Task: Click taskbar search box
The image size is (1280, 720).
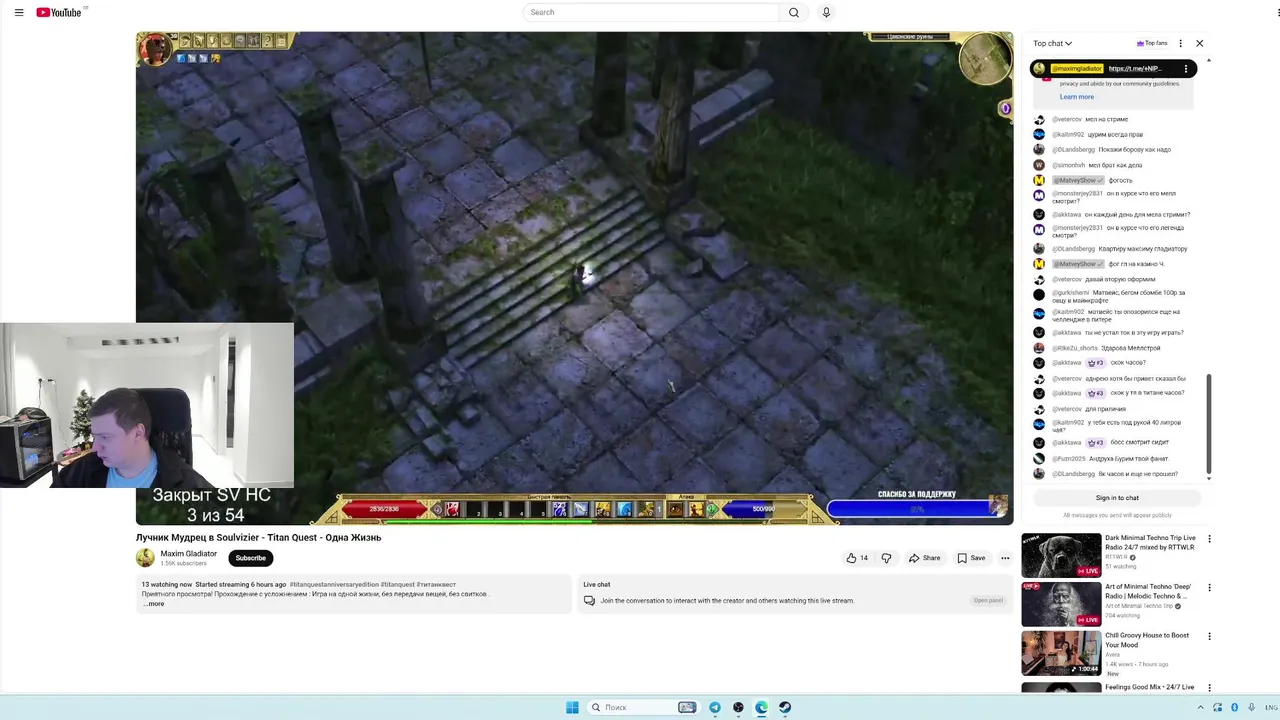Action: pyautogui.click(x=643, y=707)
